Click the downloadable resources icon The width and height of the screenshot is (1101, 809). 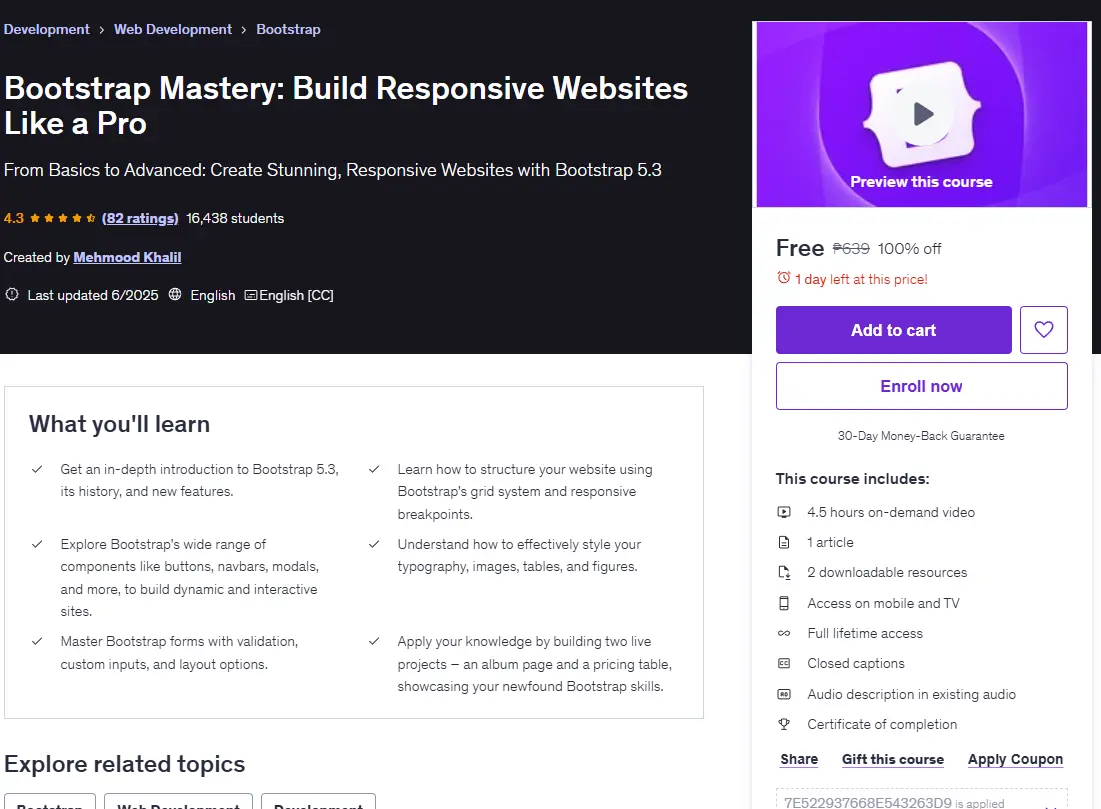784,572
